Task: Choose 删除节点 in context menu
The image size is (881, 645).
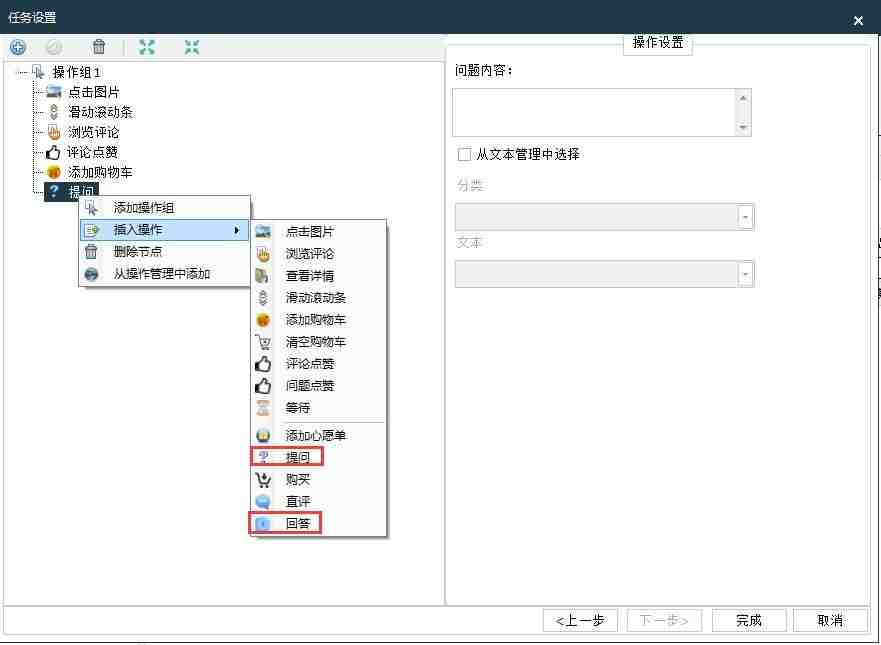Action: [165, 252]
